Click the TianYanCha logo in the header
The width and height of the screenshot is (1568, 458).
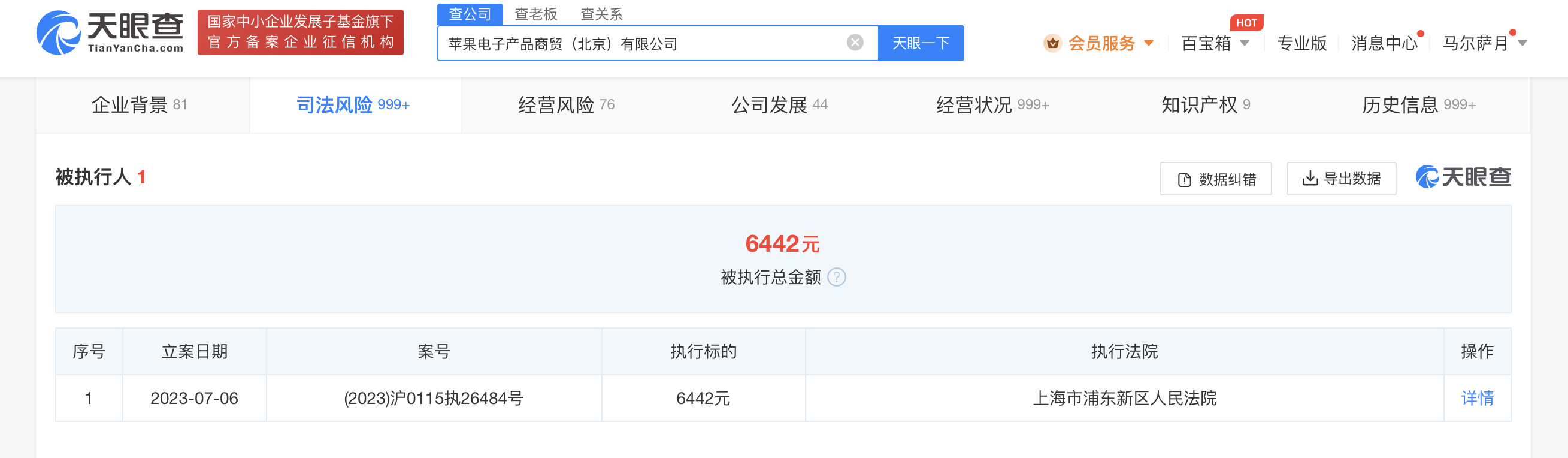click(110, 32)
